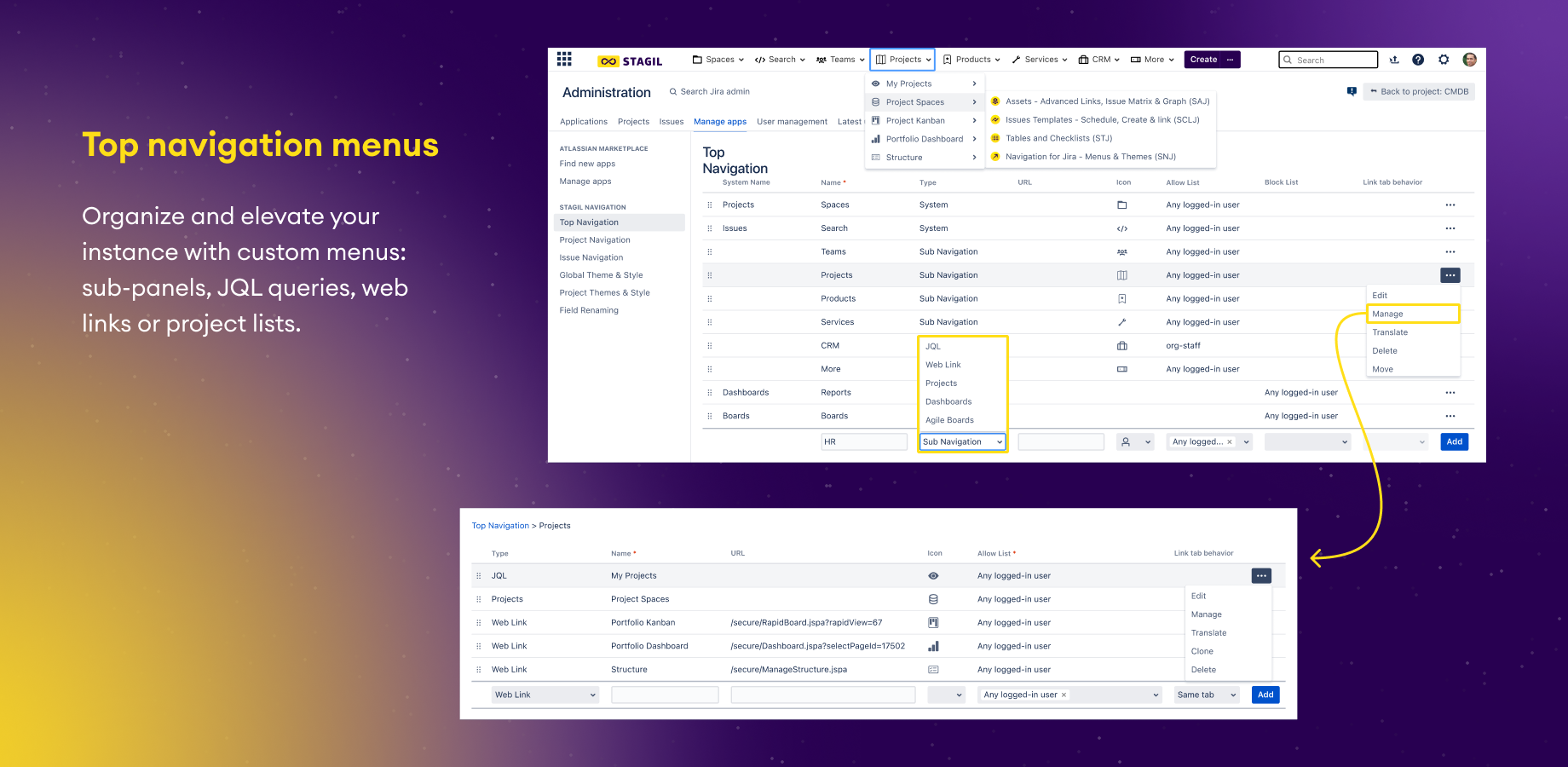Open Top Navigation breadcrumb link
Screen dimensions: 1568x767
click(x=500, y=526)
